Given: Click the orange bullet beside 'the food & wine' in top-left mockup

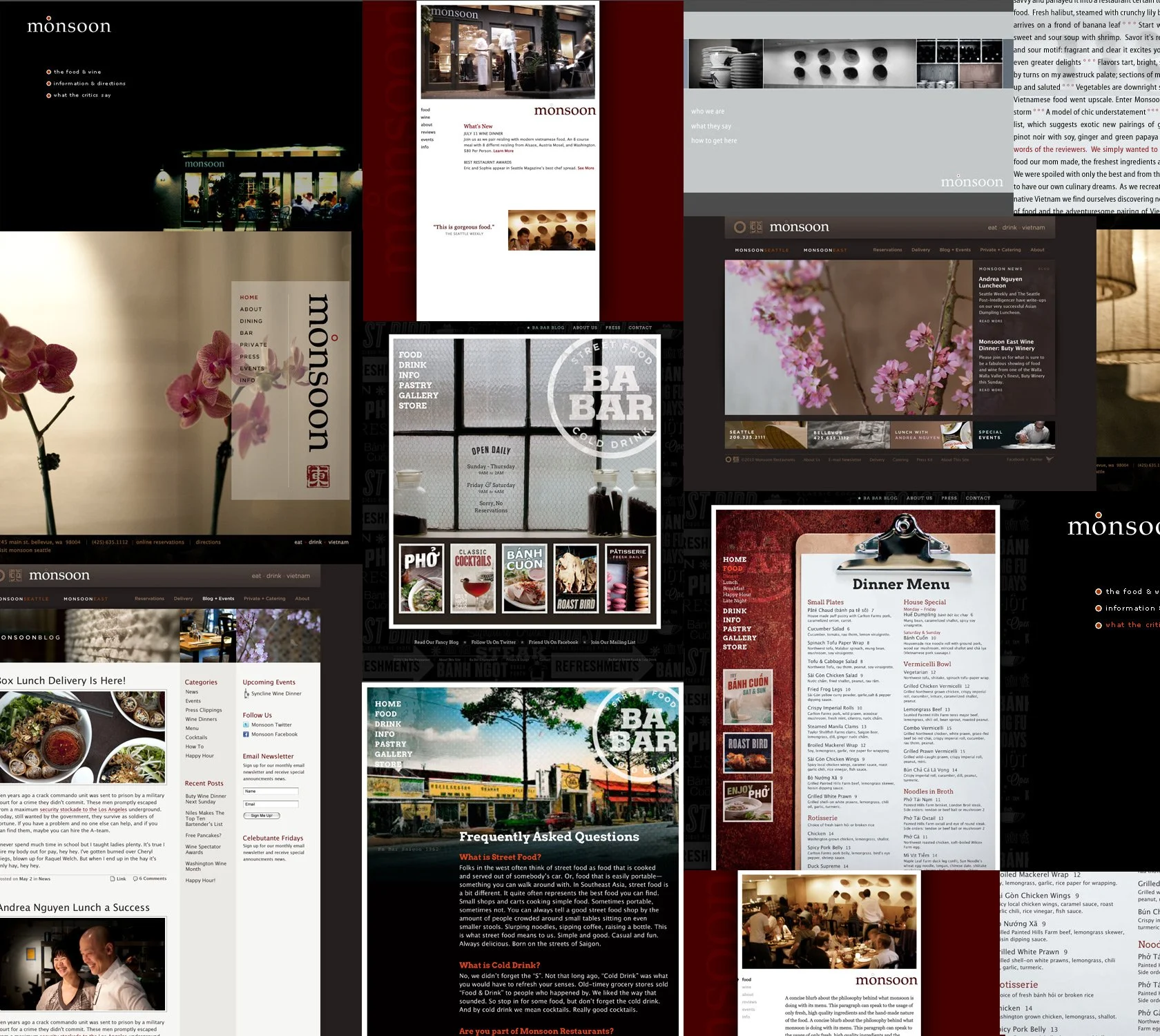Looking at the screenshot, I should (x=48, y=72).
